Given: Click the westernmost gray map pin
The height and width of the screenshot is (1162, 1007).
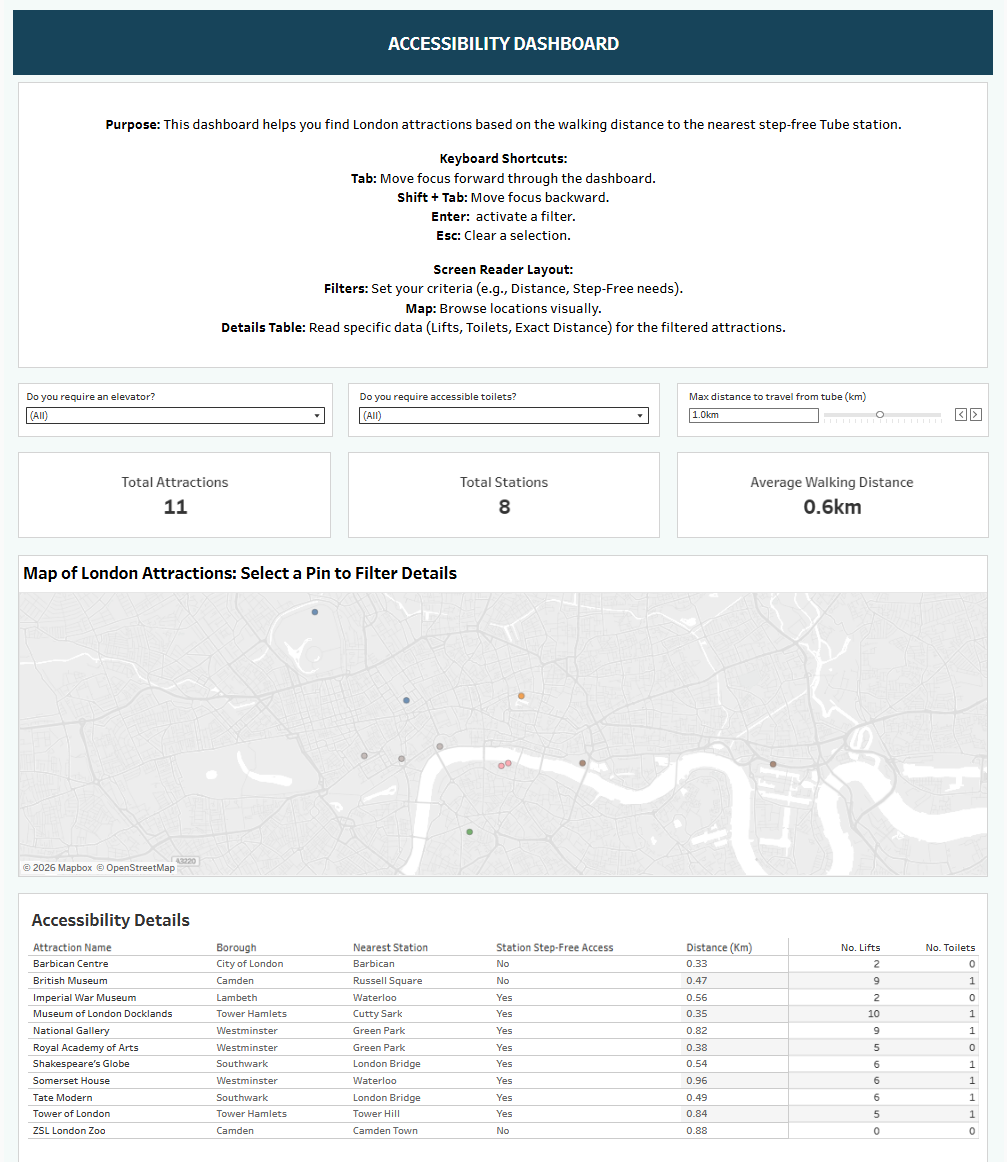Looking at the screenshot, I should [364, 756].
